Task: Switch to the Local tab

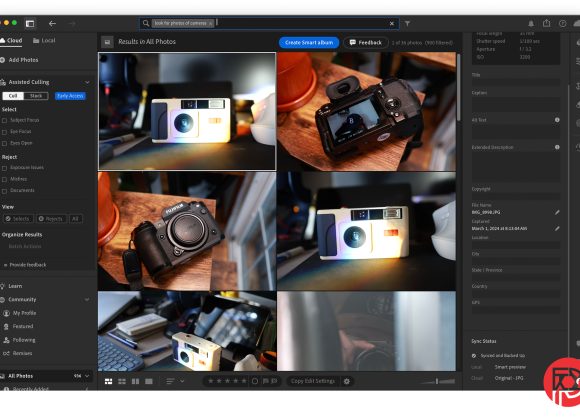Action: coord(44,41)
